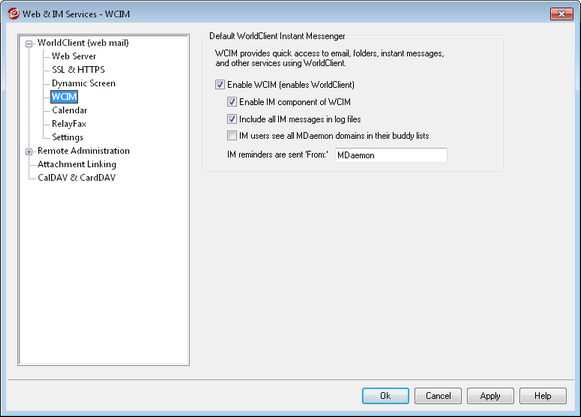581x417 pixels.
Task: Click the Ok button
Action: pyautogui.click(x=385, y=396)
